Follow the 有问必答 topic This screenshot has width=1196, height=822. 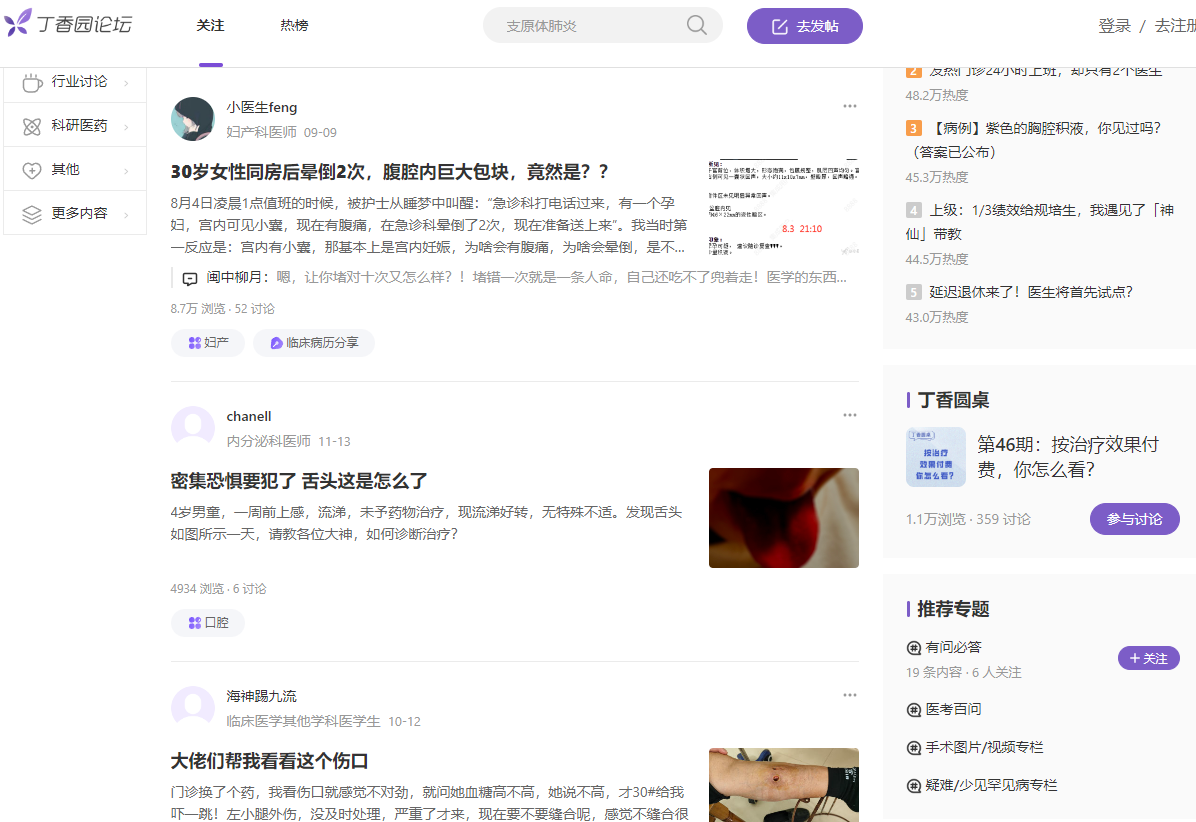point(1148,658)
